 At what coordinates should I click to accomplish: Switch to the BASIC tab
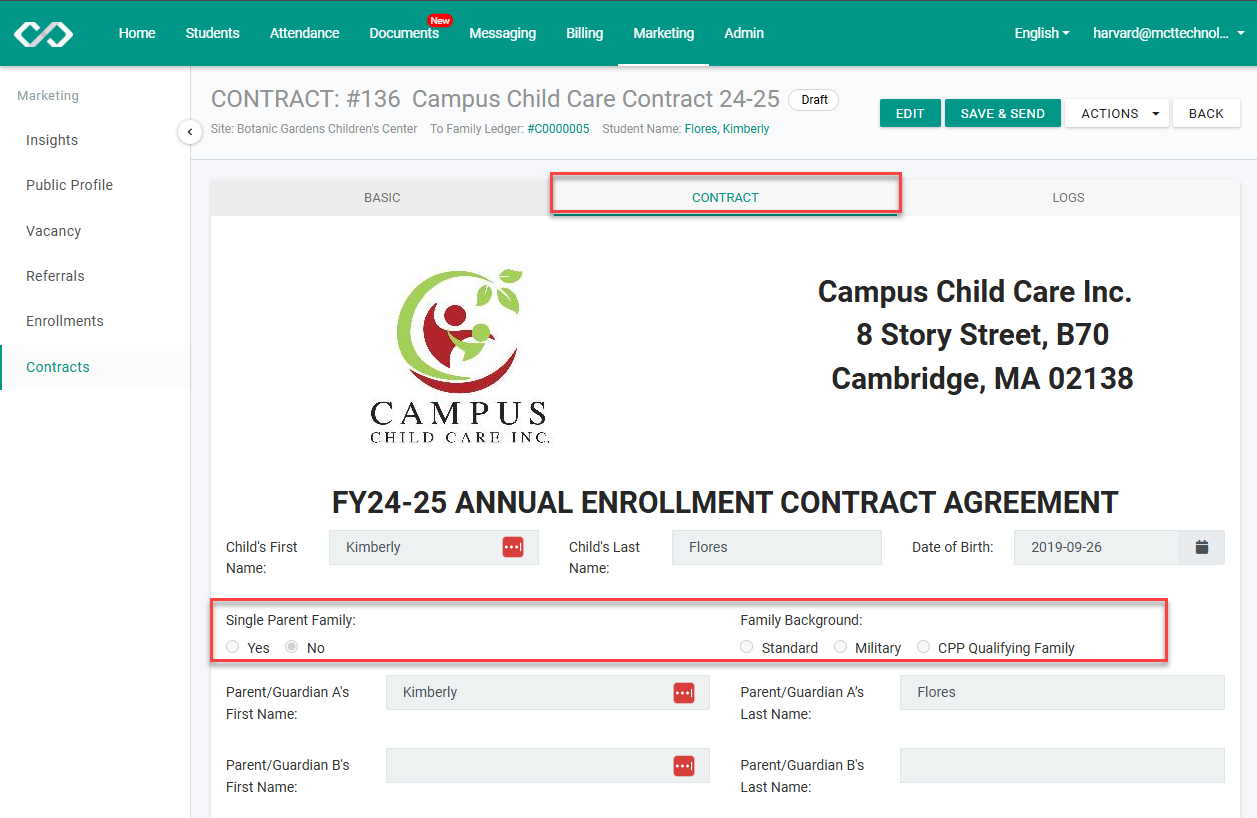tap(382, 197)
